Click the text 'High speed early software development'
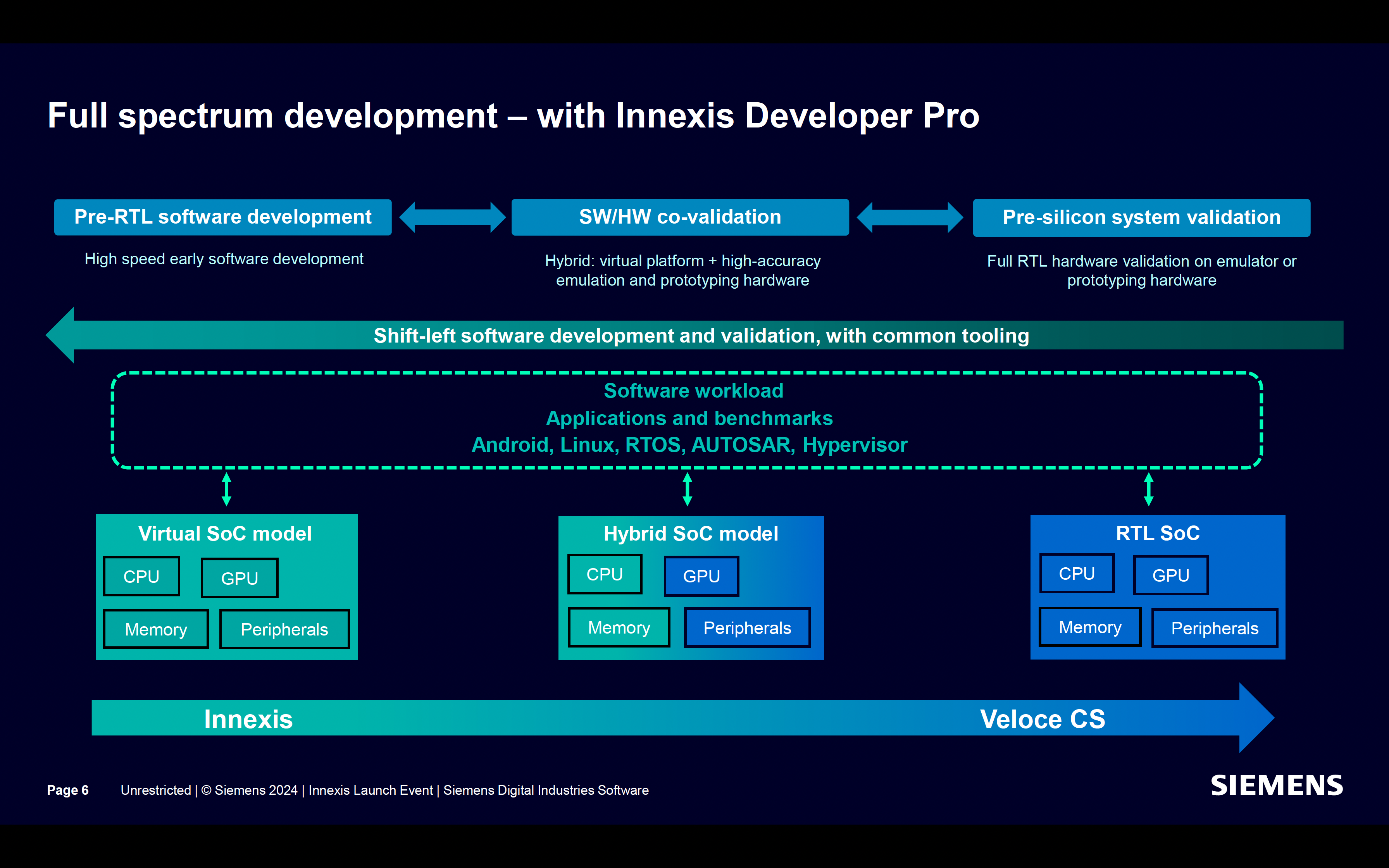This screenshot has height=868, width=1389. tap(224, 259)
